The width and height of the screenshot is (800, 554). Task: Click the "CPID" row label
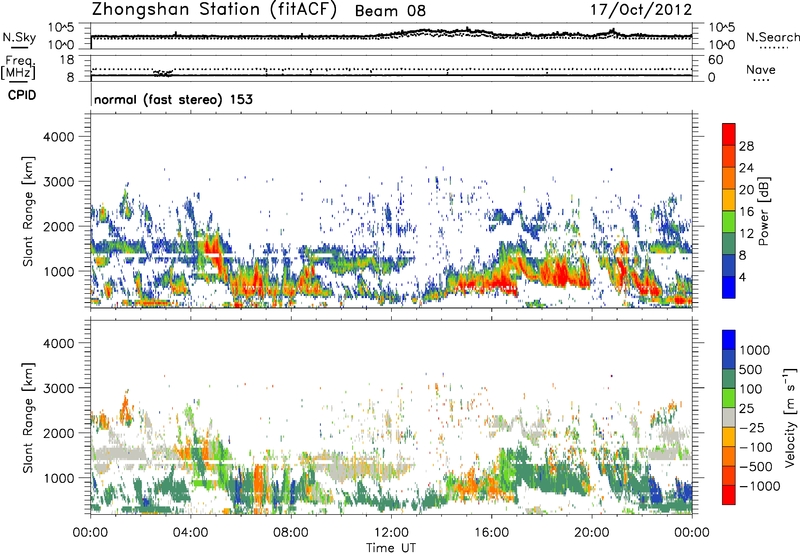pos(21,95)
